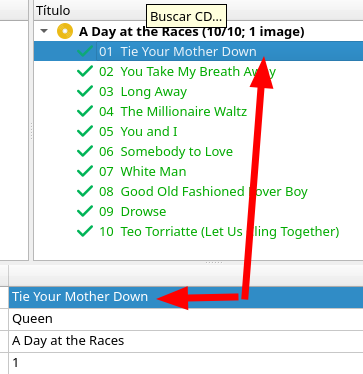363x374 pixels.
Task: Click green checkmark beside Tie Your Mother Down
Action: tap(85, 51)
